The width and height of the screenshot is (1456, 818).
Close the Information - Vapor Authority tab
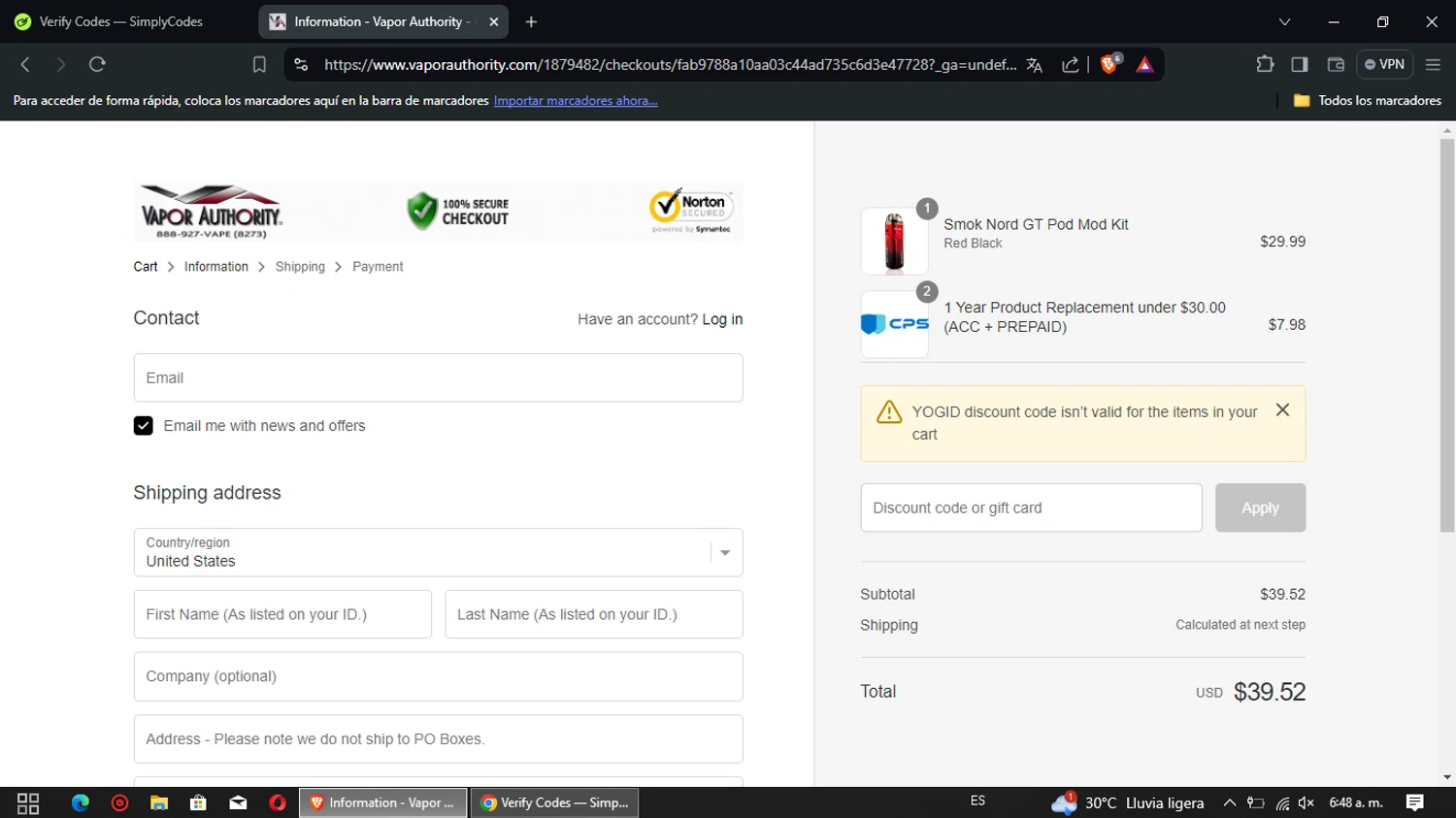[x=494, y=21]
